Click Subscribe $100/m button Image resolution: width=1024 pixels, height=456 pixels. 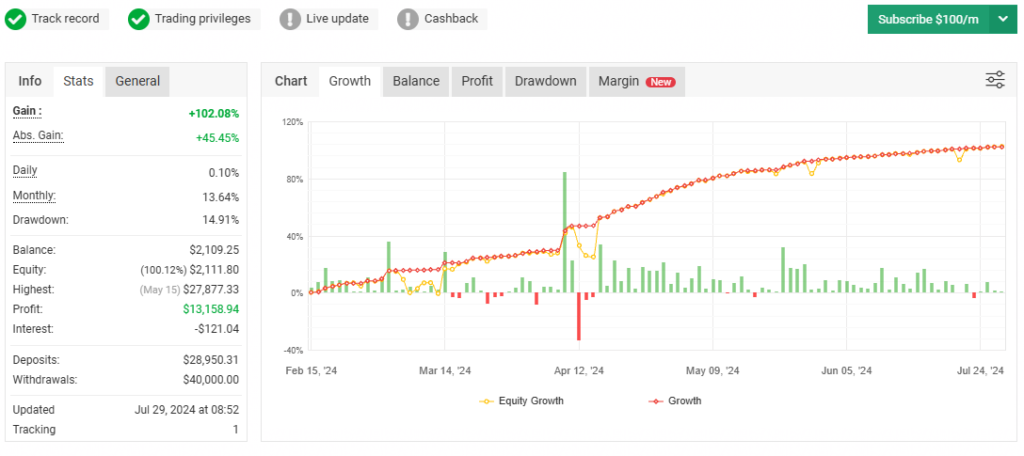tap(927, 19)
